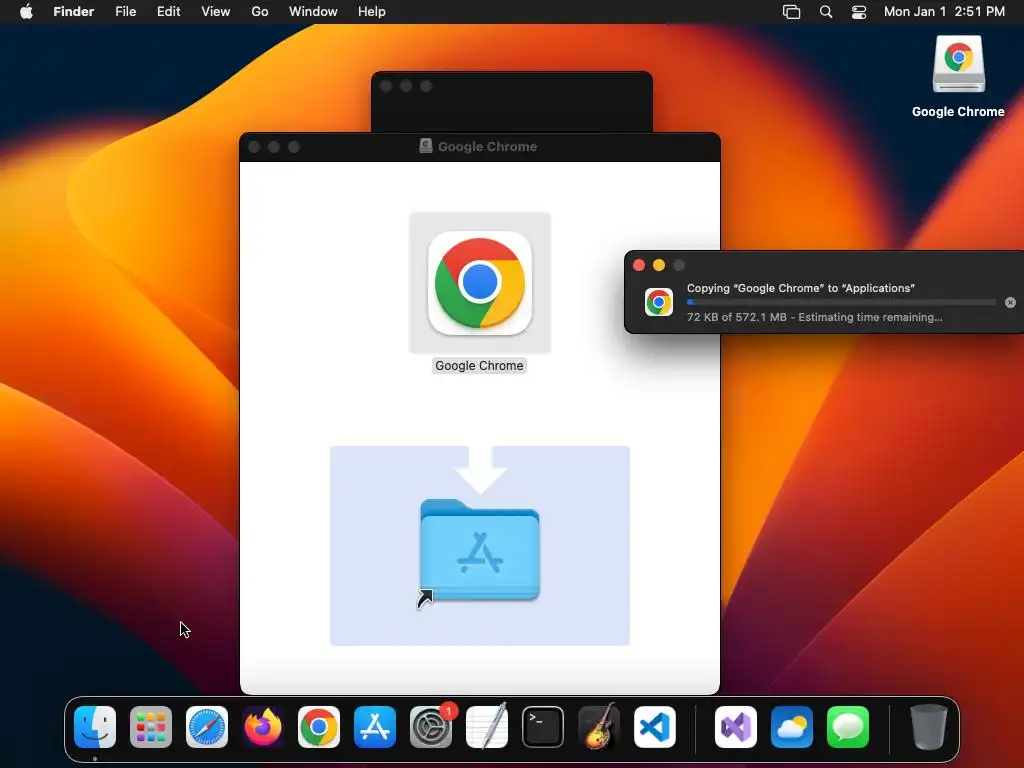This screenshot has width=1024, height=768.
Task: Open the Finder menu
Action: [x=74, y=12]
